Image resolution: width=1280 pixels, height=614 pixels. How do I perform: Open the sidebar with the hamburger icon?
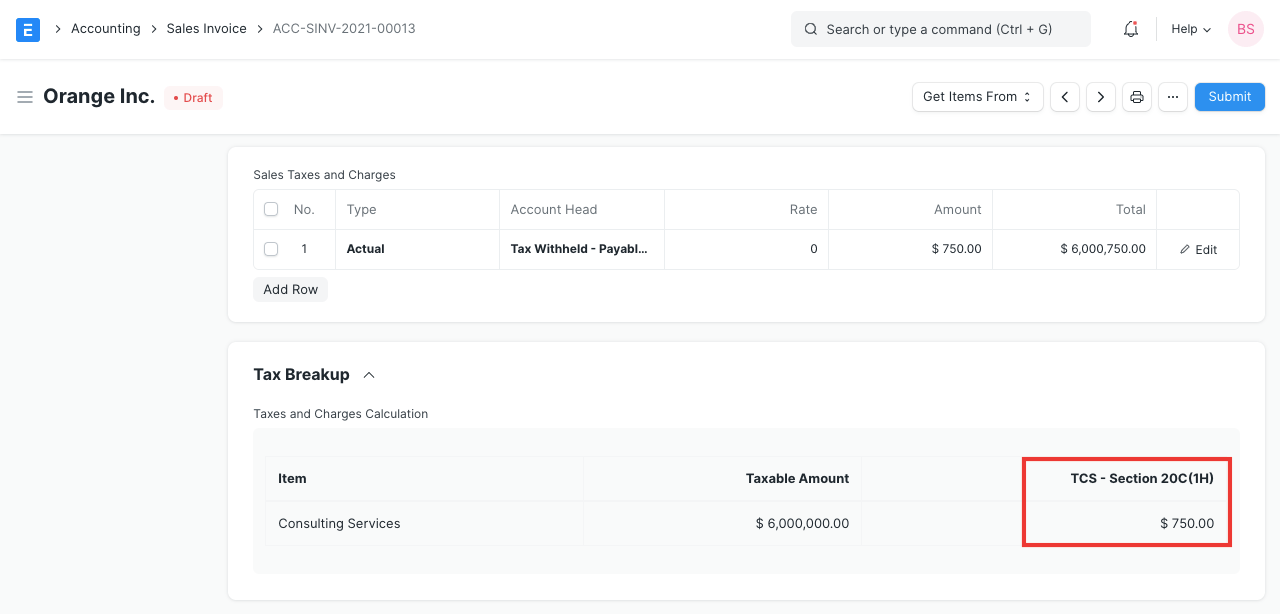click(x=25, y=97)
